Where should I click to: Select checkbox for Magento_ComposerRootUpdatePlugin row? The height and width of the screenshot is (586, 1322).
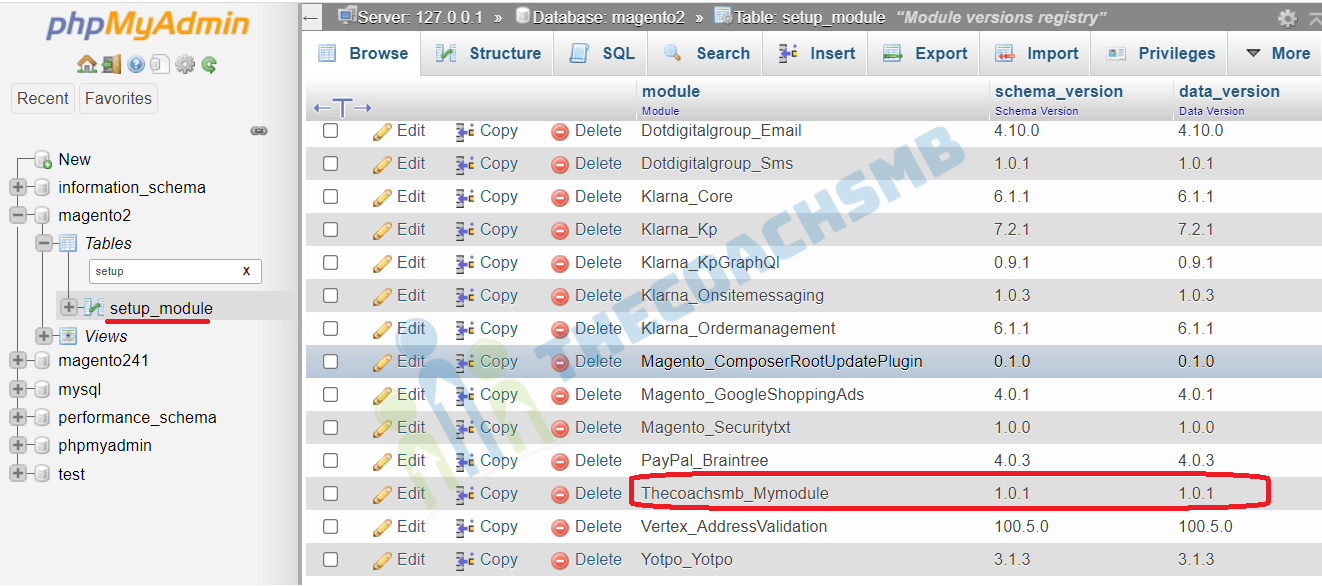331,362
